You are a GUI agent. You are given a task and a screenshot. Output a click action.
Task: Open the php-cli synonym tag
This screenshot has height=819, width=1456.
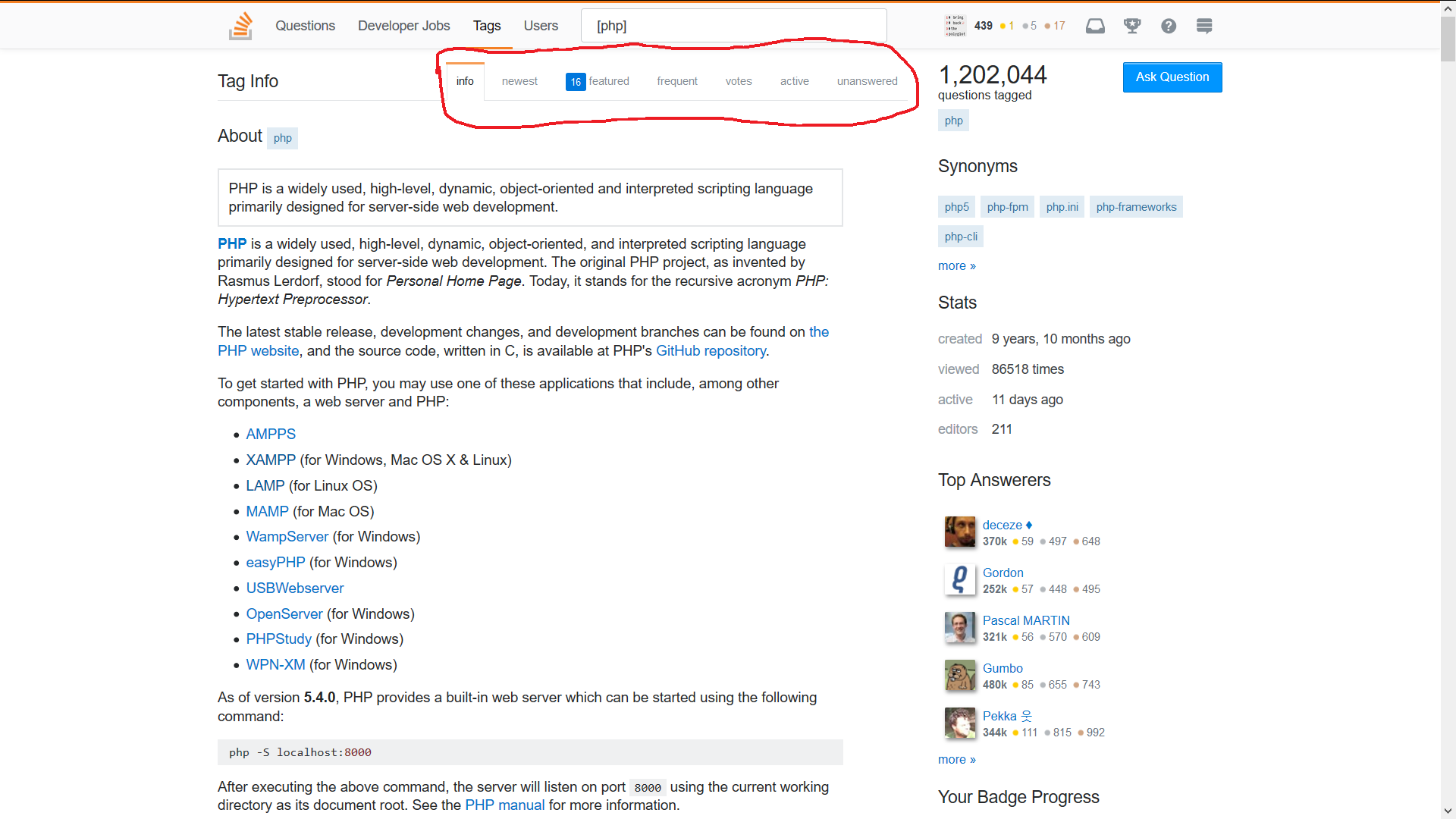[961, 237]
